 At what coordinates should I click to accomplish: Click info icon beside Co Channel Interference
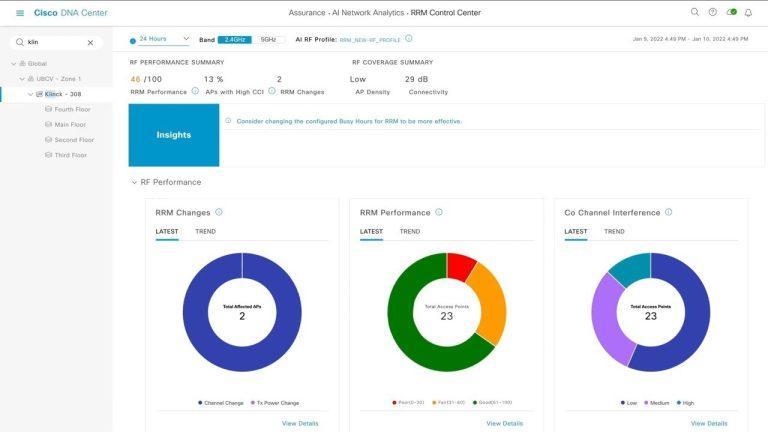click(x=669, y=212)
